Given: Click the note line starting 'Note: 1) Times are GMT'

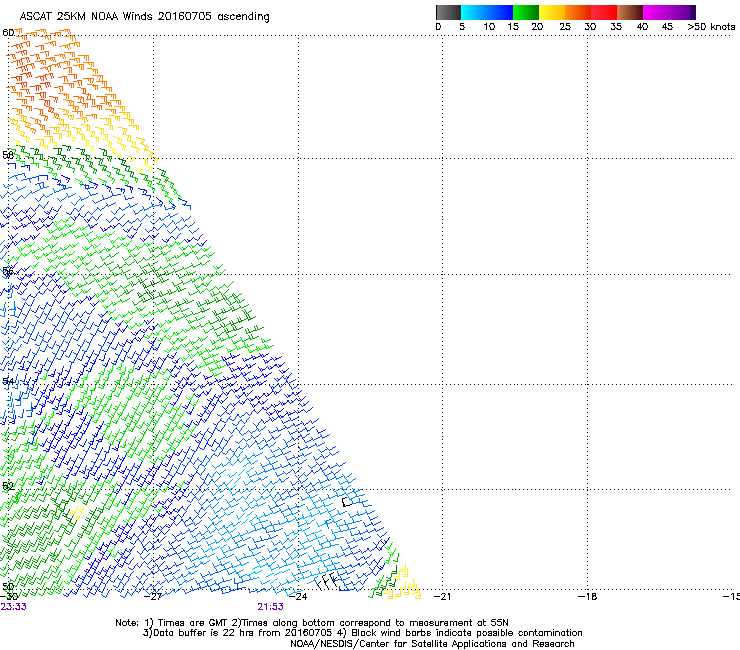Looking at the screenshot, I should point(312,623).
